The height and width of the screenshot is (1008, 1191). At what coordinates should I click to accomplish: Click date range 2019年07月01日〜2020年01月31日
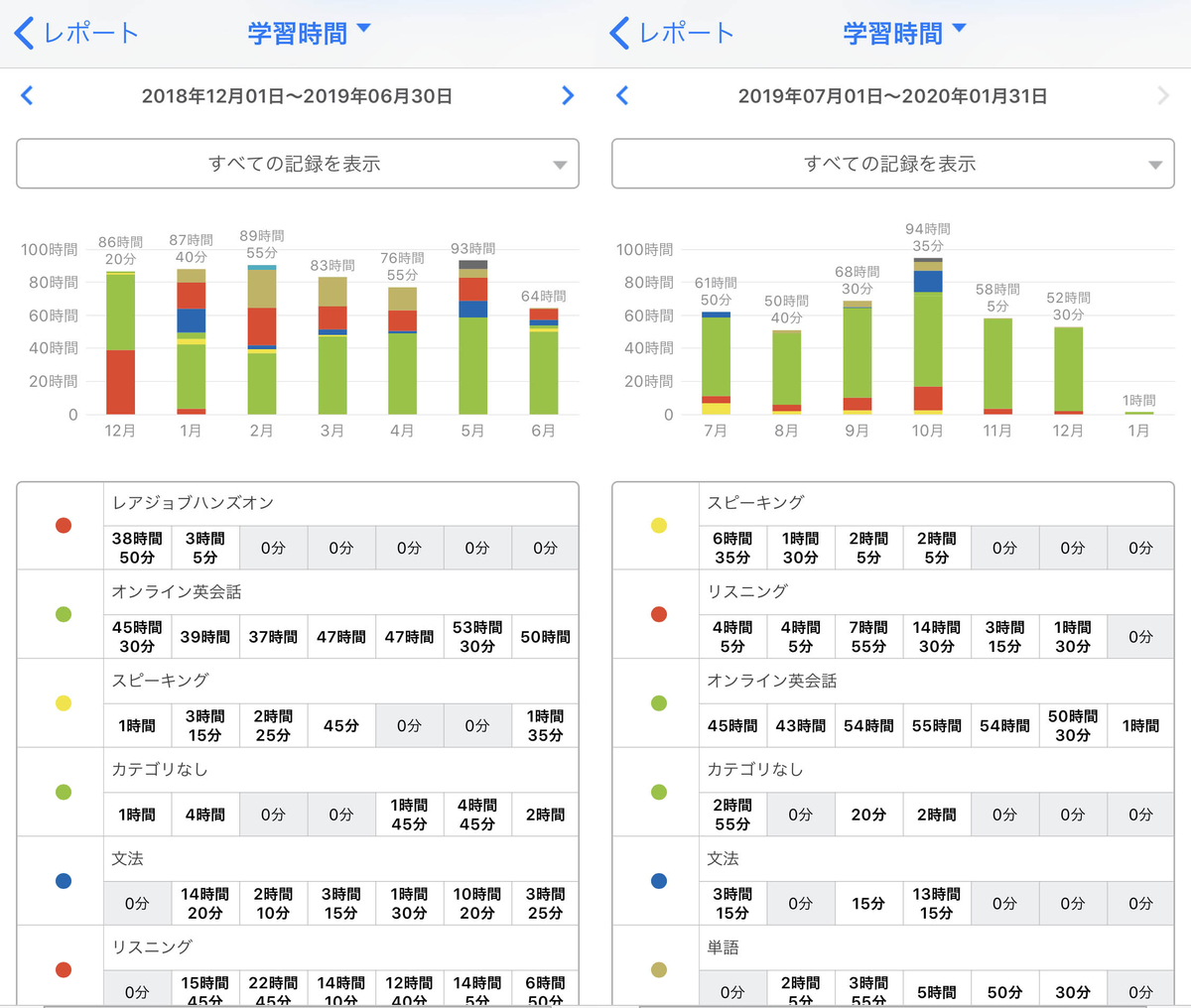[892, 96]
